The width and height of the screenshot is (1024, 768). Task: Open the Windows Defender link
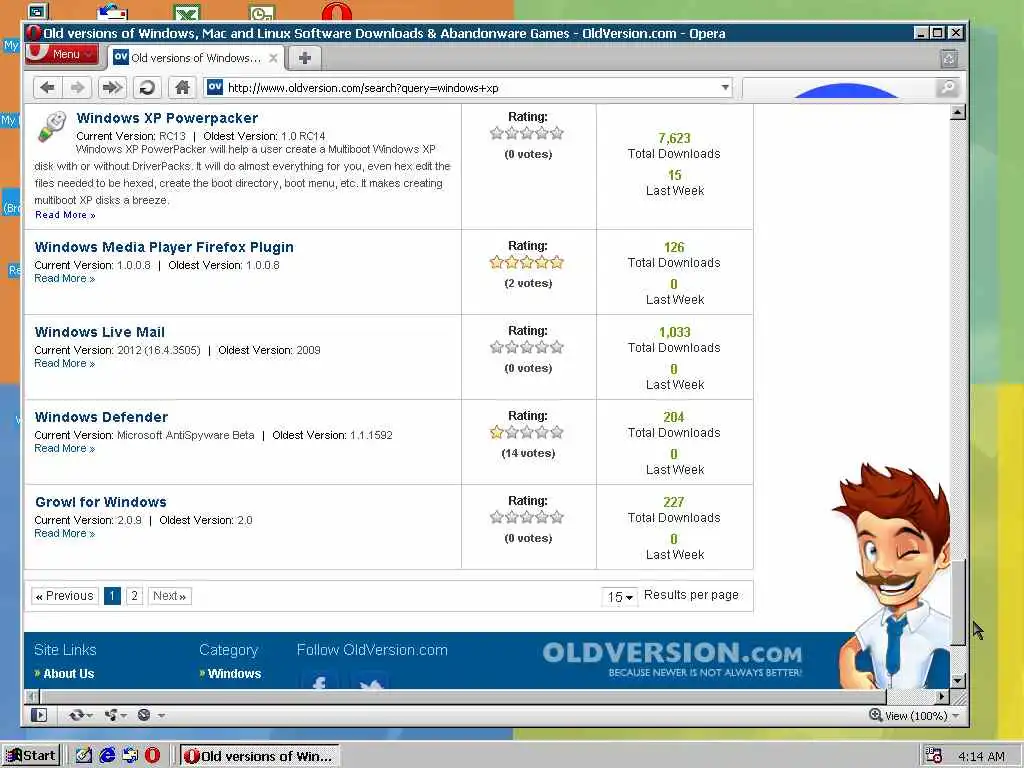101,417
